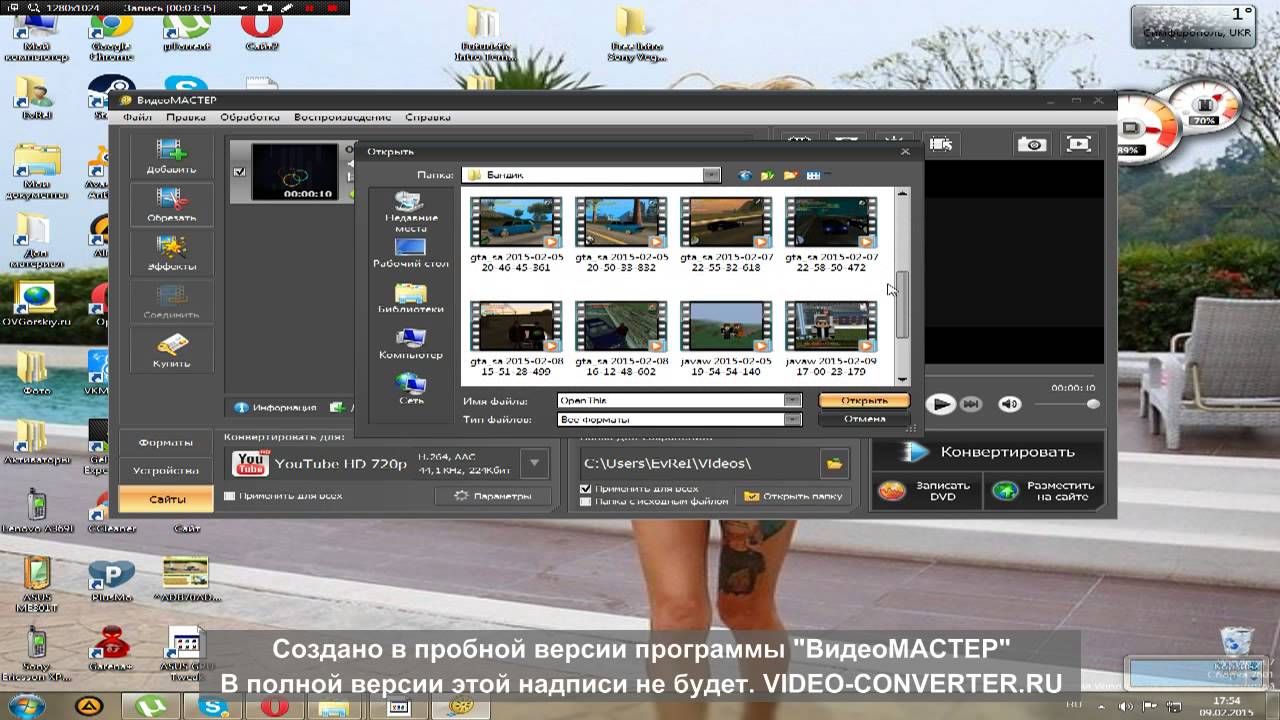Check Применить для всех under format
The image size is (1280, 720).
(x=230, y=495)
